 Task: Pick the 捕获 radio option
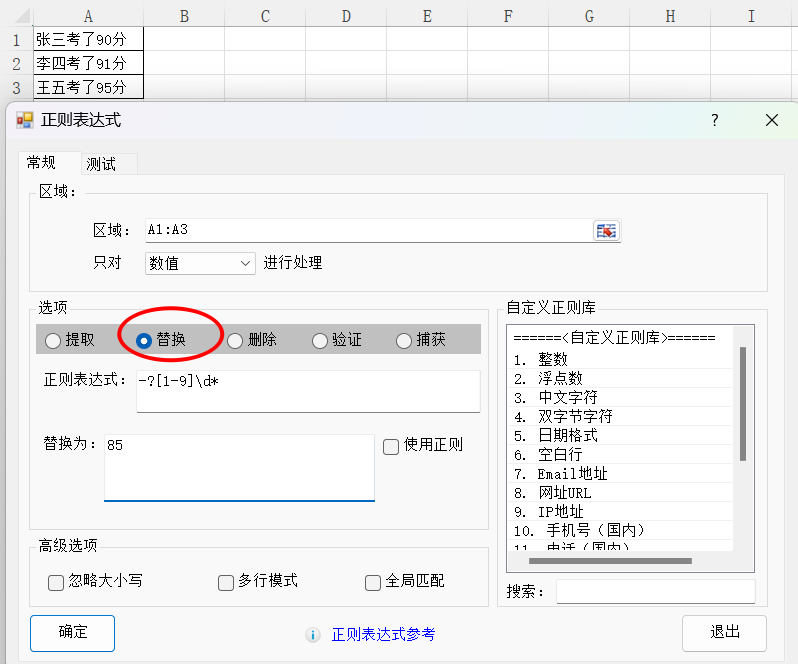coord(405,341)
